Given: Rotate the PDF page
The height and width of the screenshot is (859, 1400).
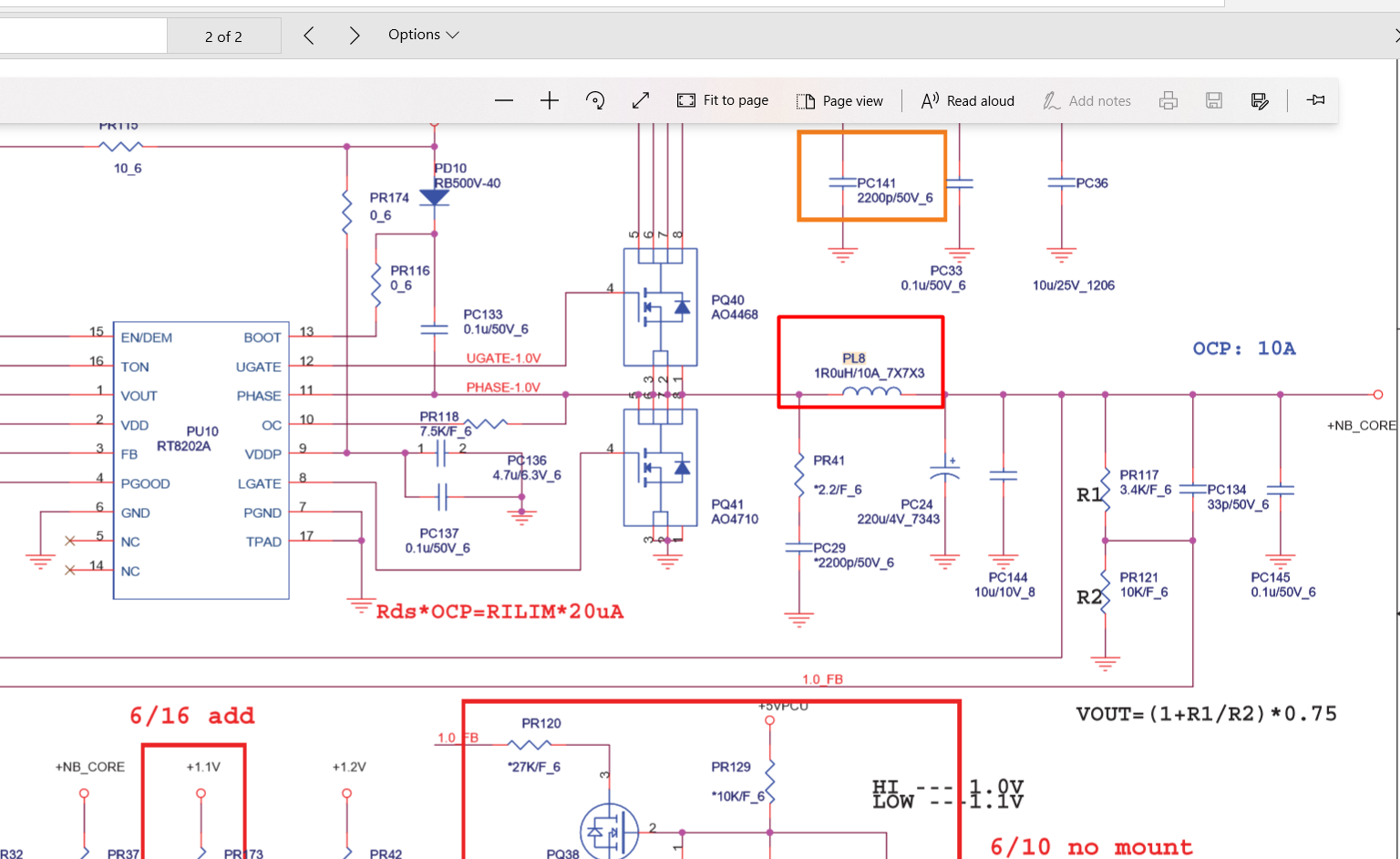Looking at the screenshot, I should (595, 100).
